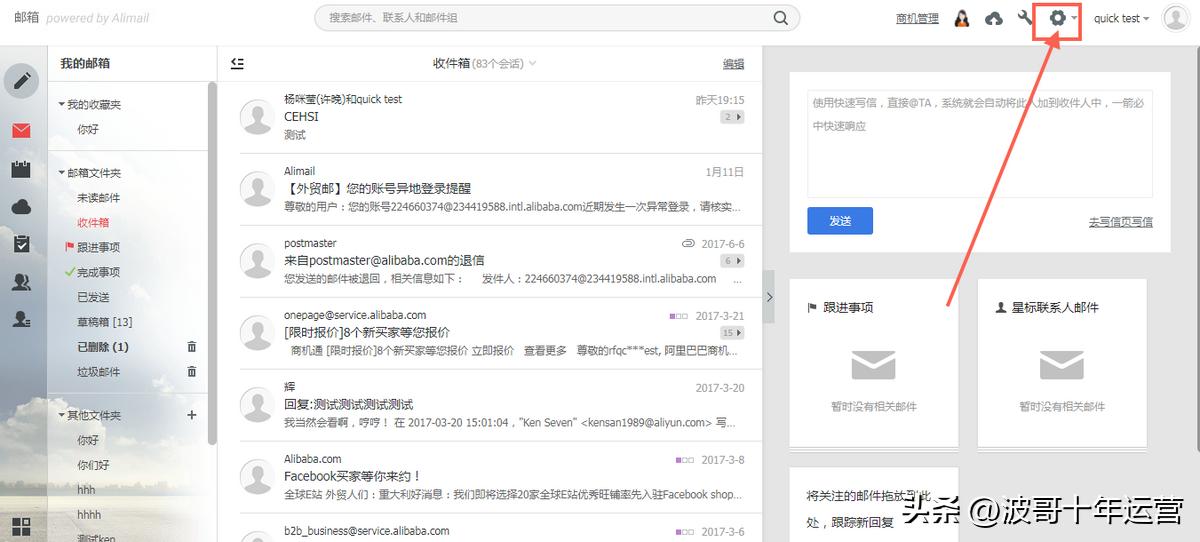Click the folder panel scrollbar
1200x542 pixels.
212,262
